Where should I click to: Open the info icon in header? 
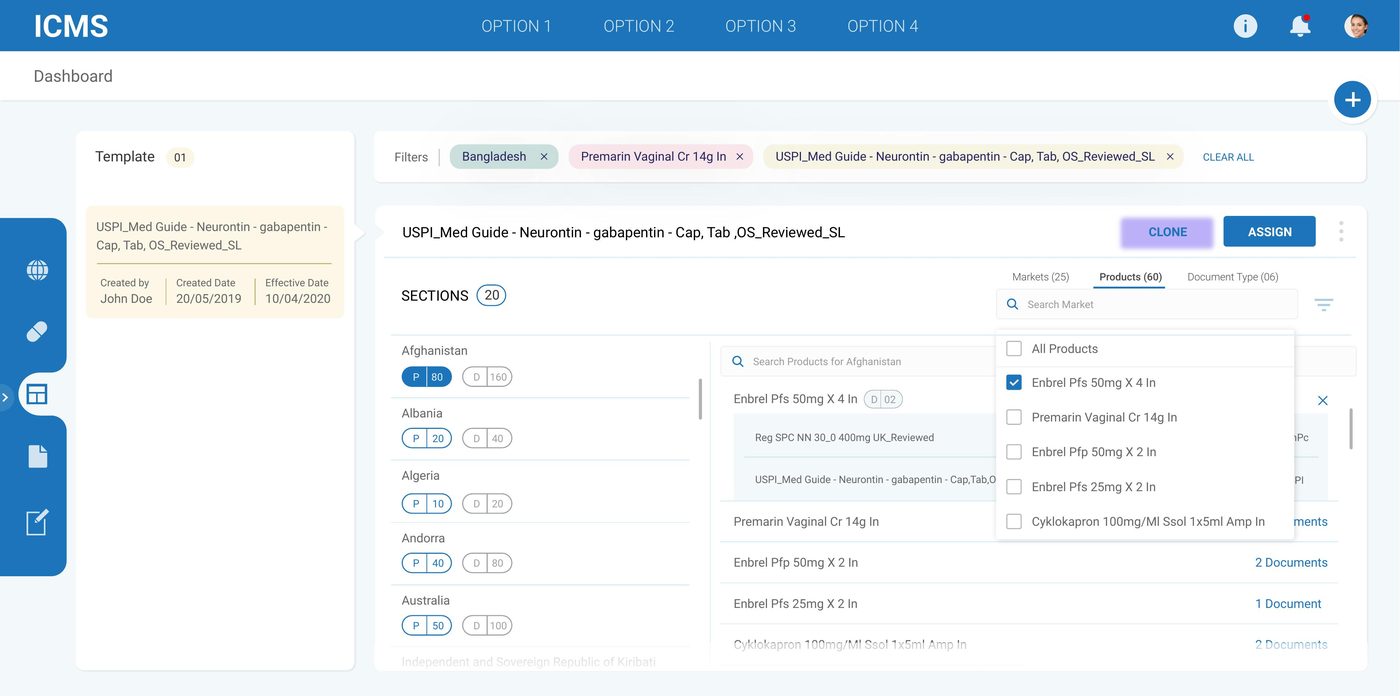point(1245,26)
